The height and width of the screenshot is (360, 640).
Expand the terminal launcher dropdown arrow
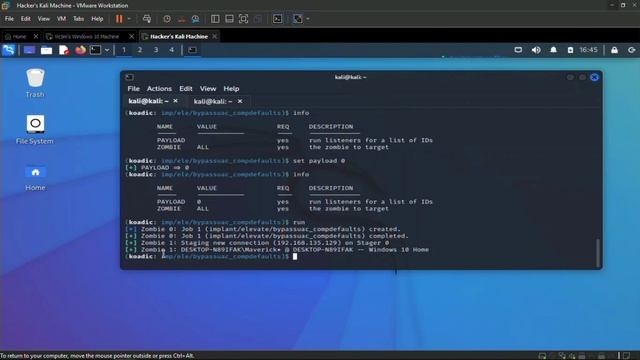point(107,50)
